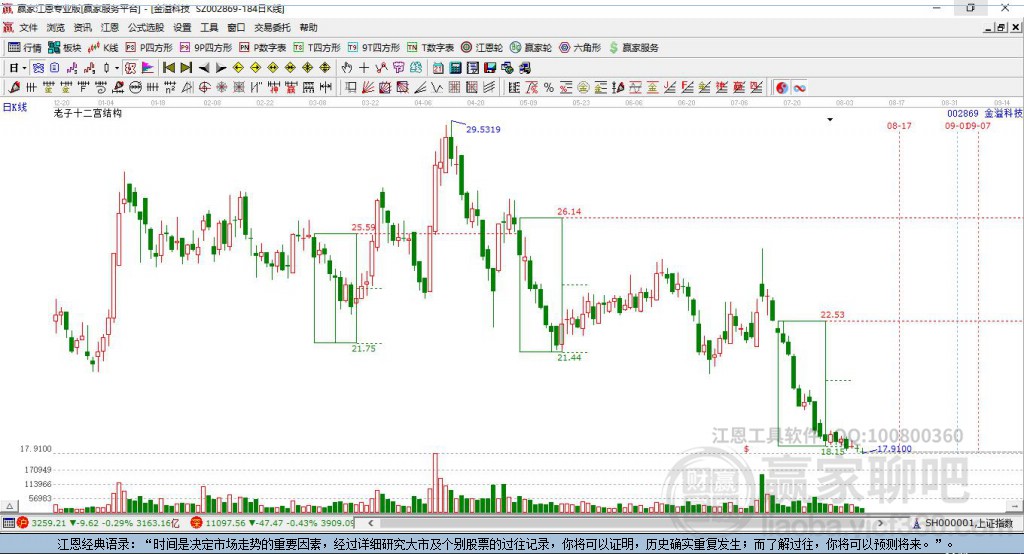Select the Gann fan lines tool
This screenshot has width=1024, height=554.
tap(368, 88)
